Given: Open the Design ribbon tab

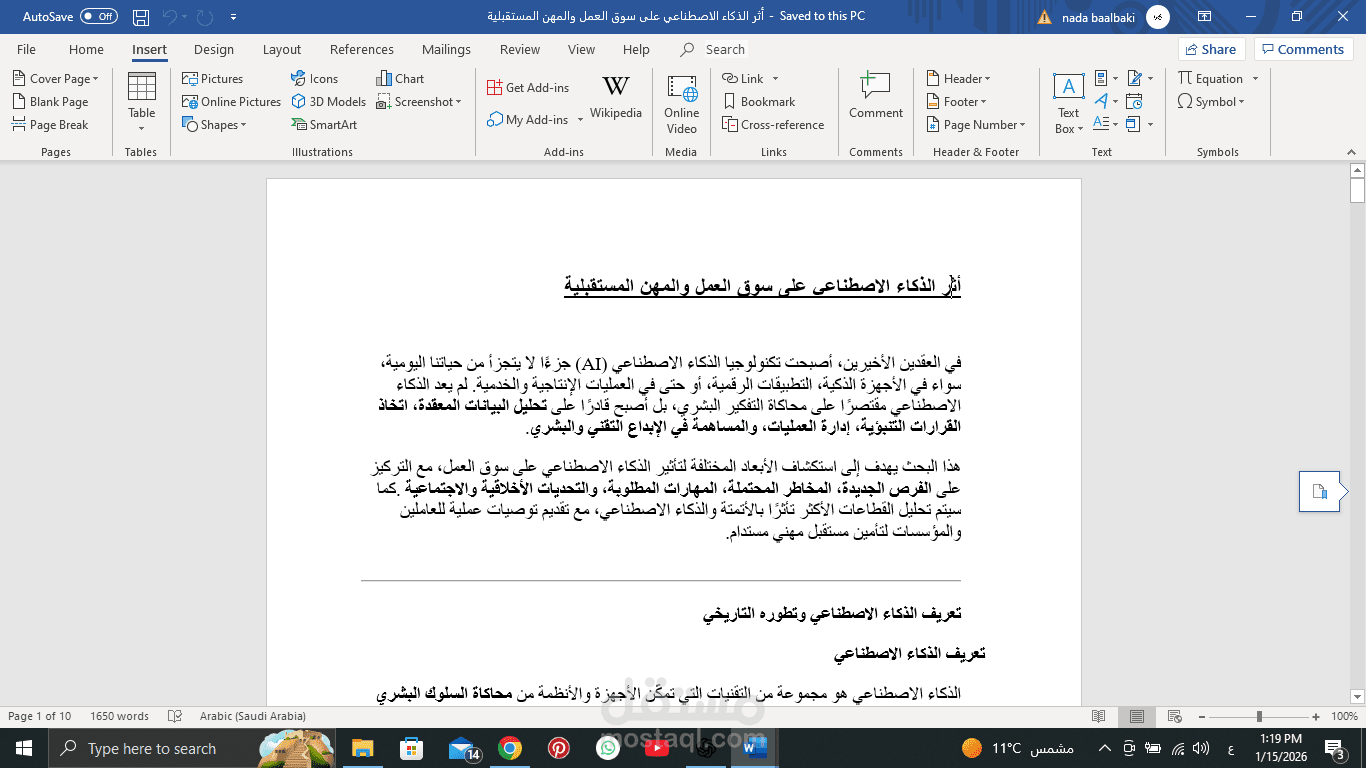Looking at the screenshot, I should pos(213,49).
